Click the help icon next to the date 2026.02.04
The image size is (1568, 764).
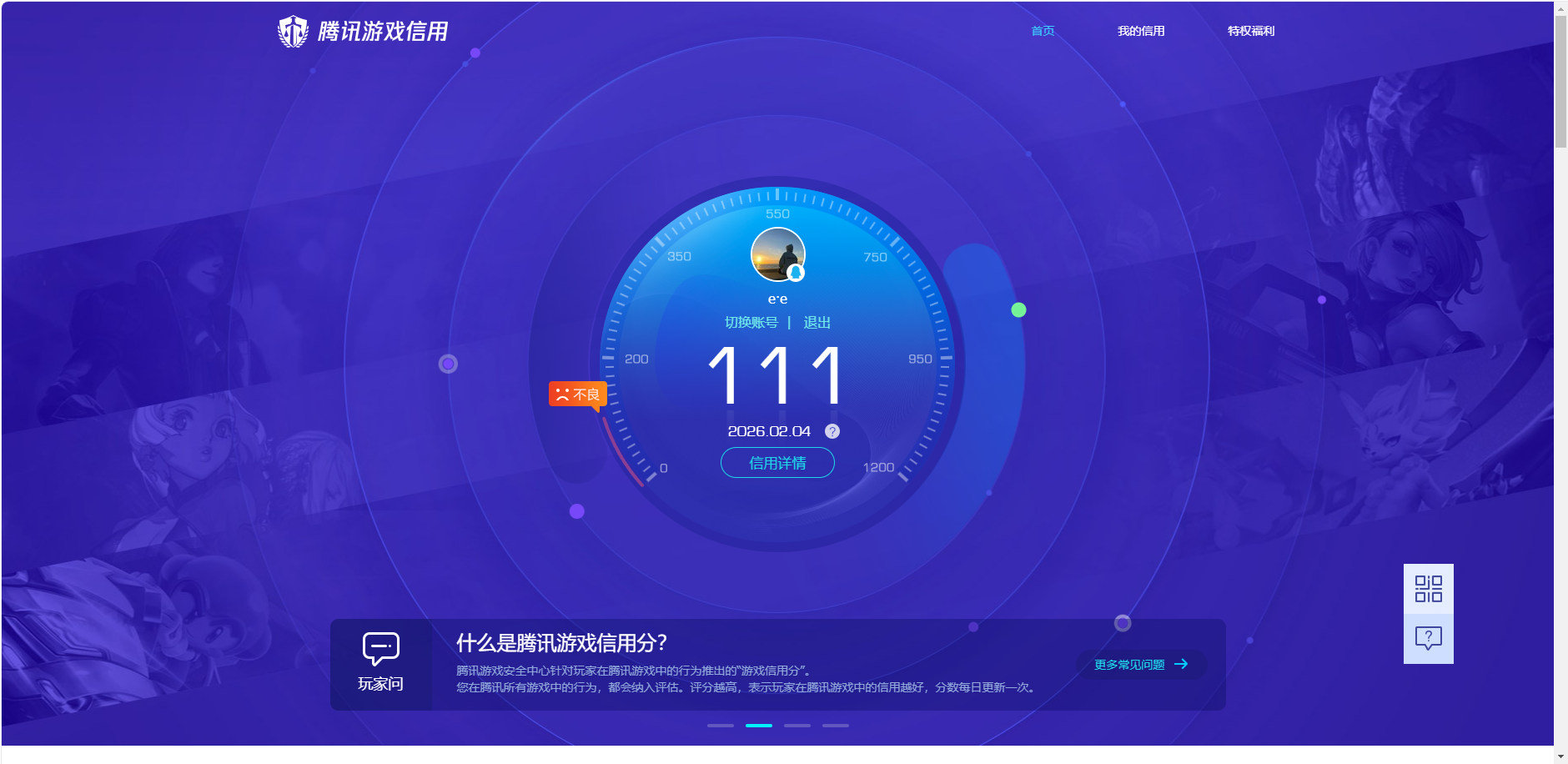point(831,431)
